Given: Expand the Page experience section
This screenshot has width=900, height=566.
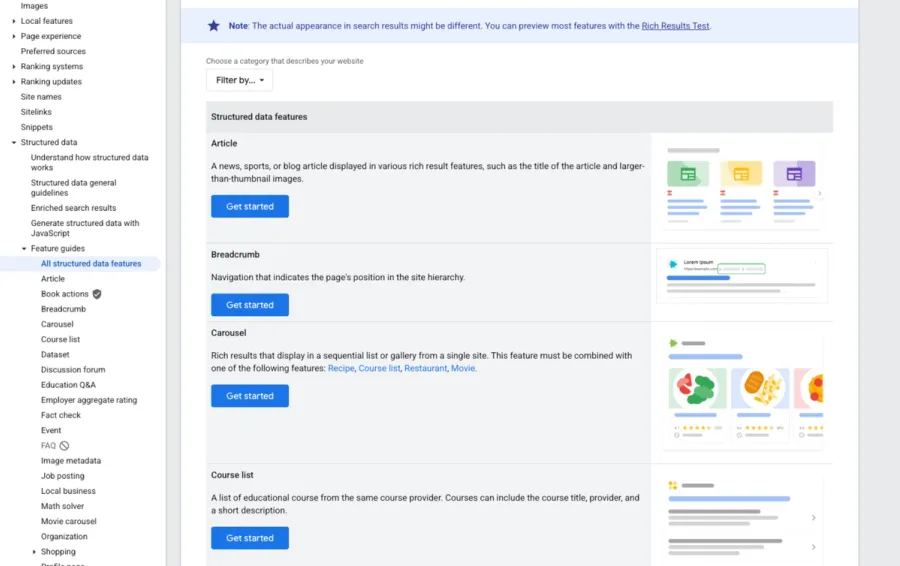Looking at the screenshot, I should [x=14, y=36].
